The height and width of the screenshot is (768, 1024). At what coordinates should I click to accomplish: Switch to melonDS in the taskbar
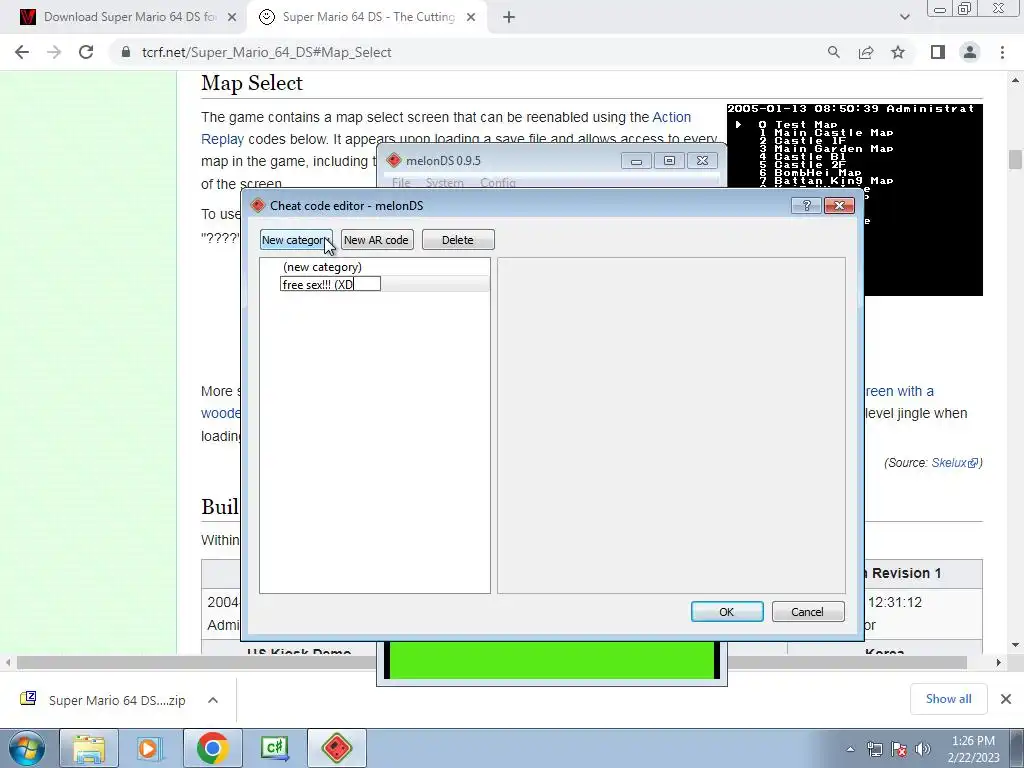(336, 748)
